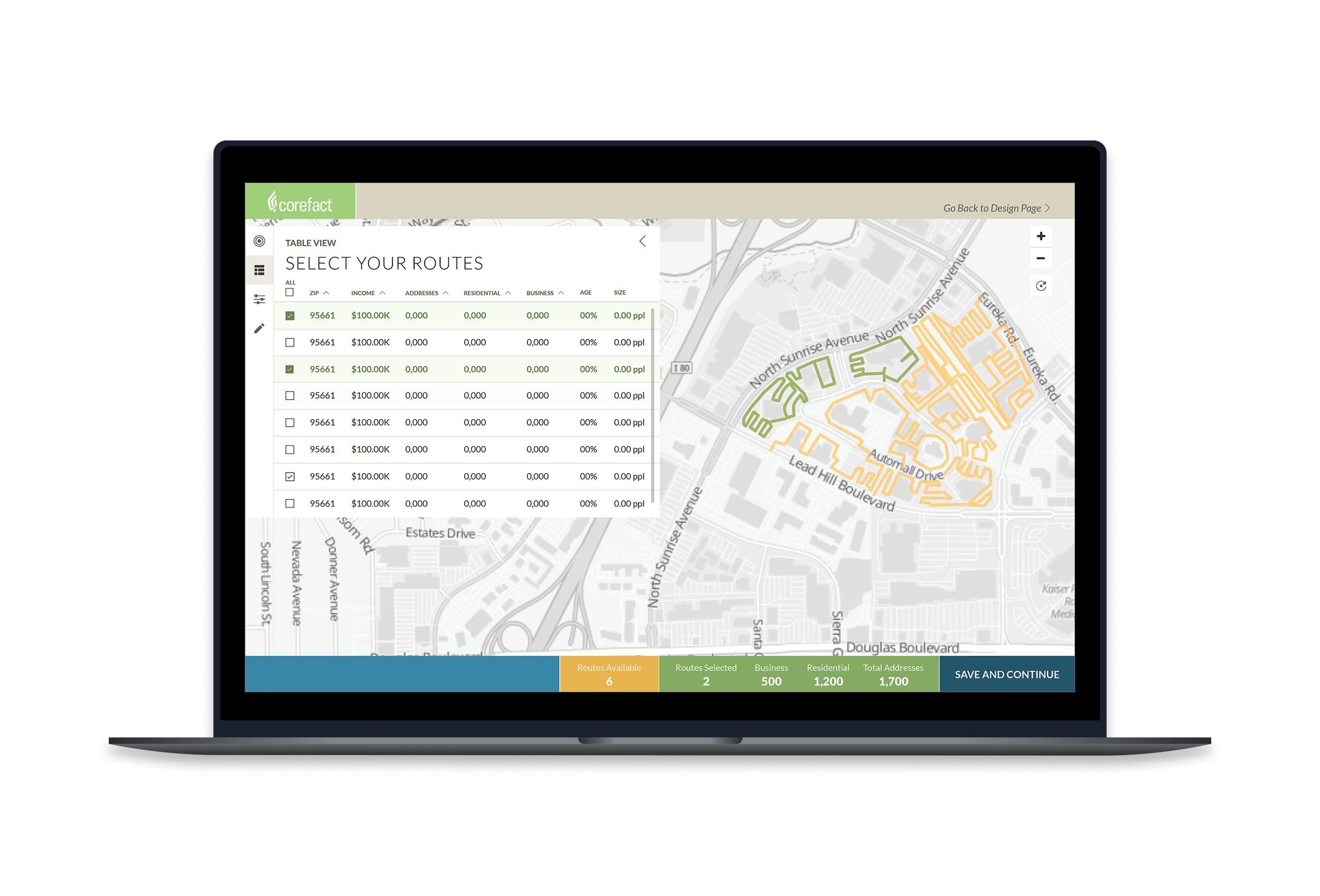Open the filter sliders icon

(x=259, y=299)
